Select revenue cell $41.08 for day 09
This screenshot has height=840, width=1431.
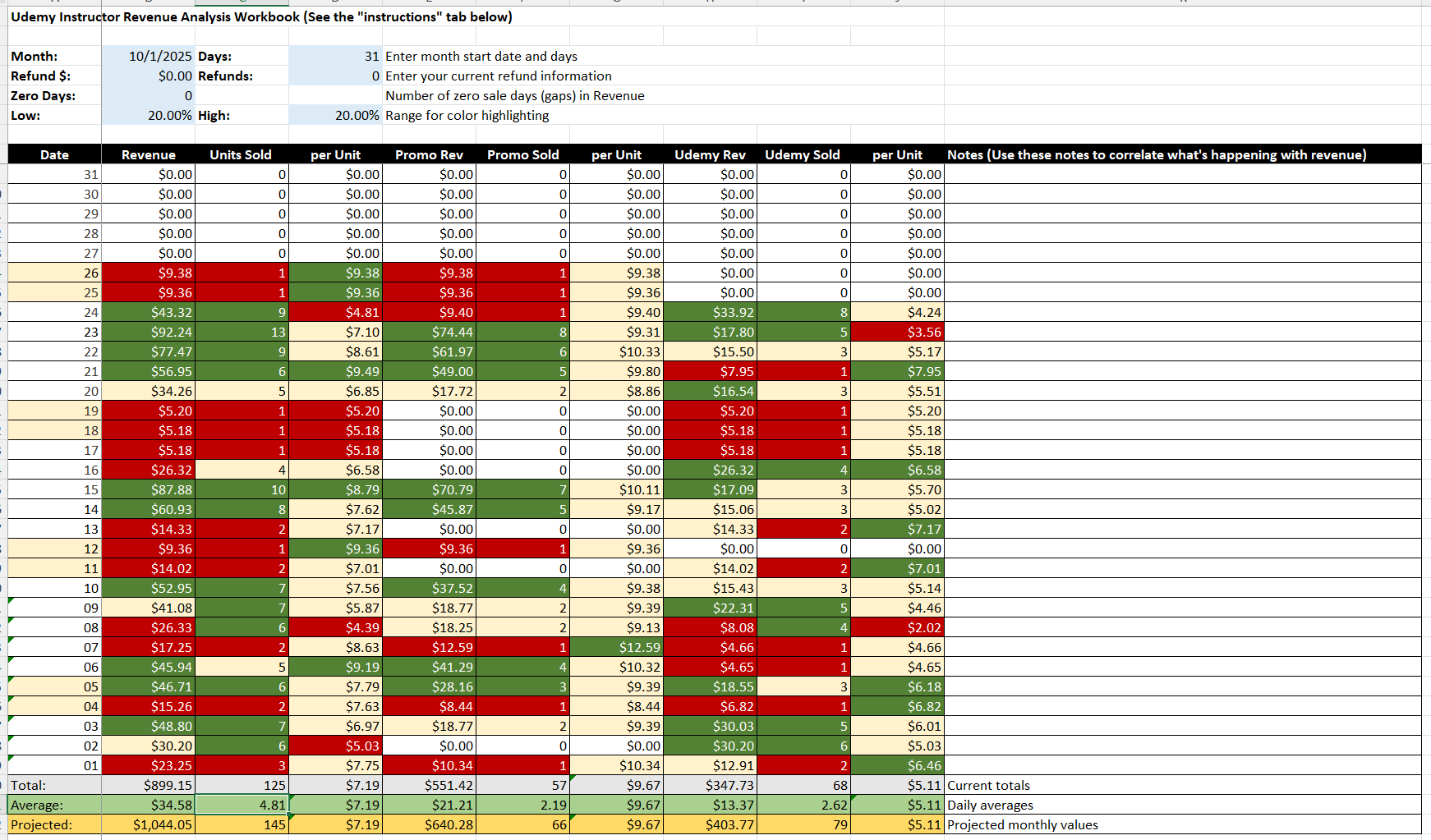(x=148, y=608)
